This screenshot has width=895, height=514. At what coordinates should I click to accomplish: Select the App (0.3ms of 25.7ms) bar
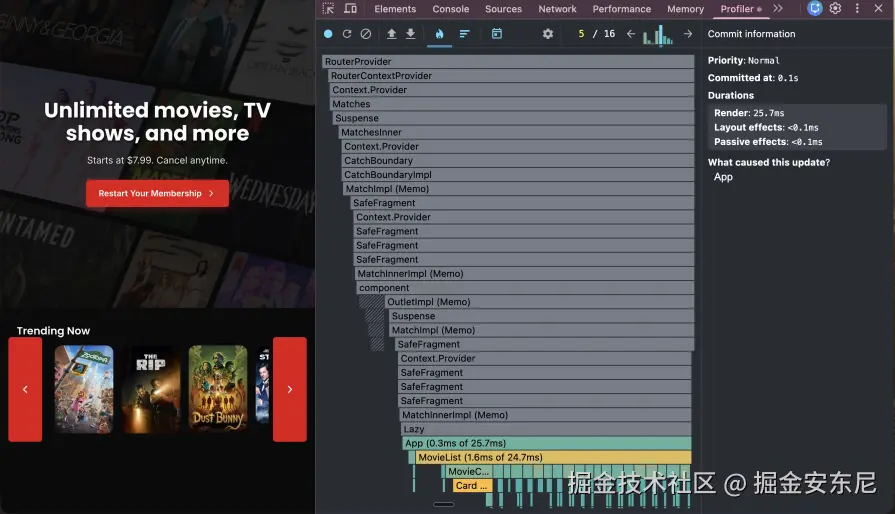(x=547, y=443)
